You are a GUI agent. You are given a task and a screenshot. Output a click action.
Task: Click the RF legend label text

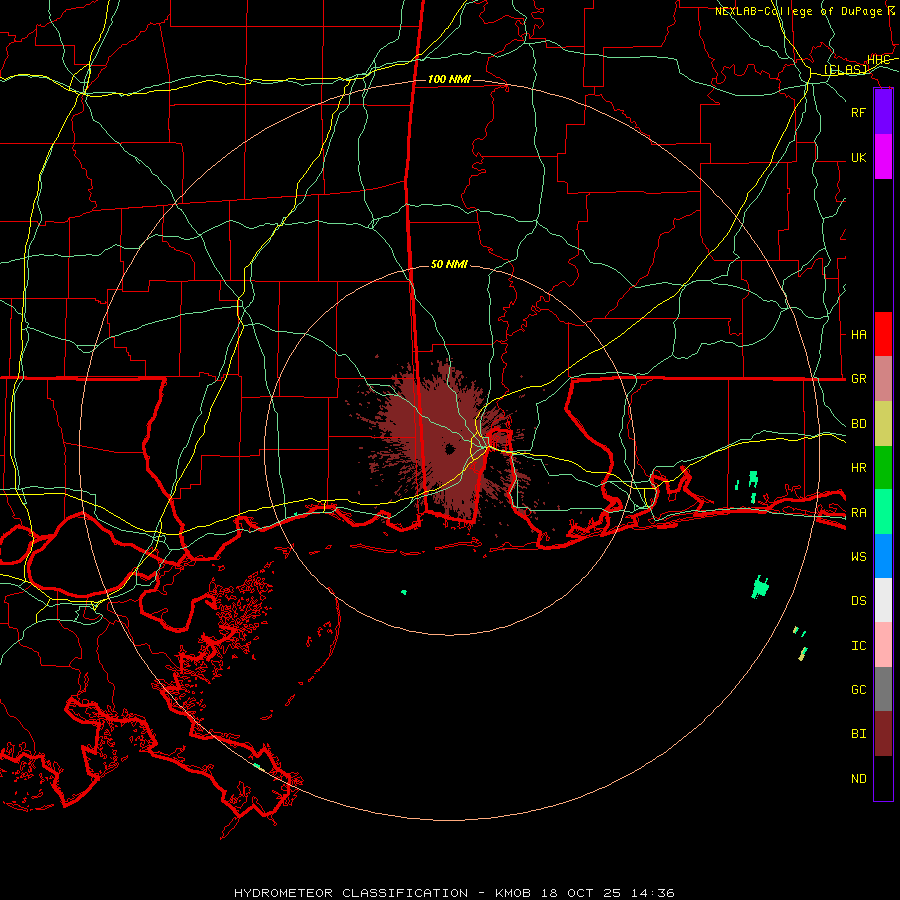tap(858, 112)
